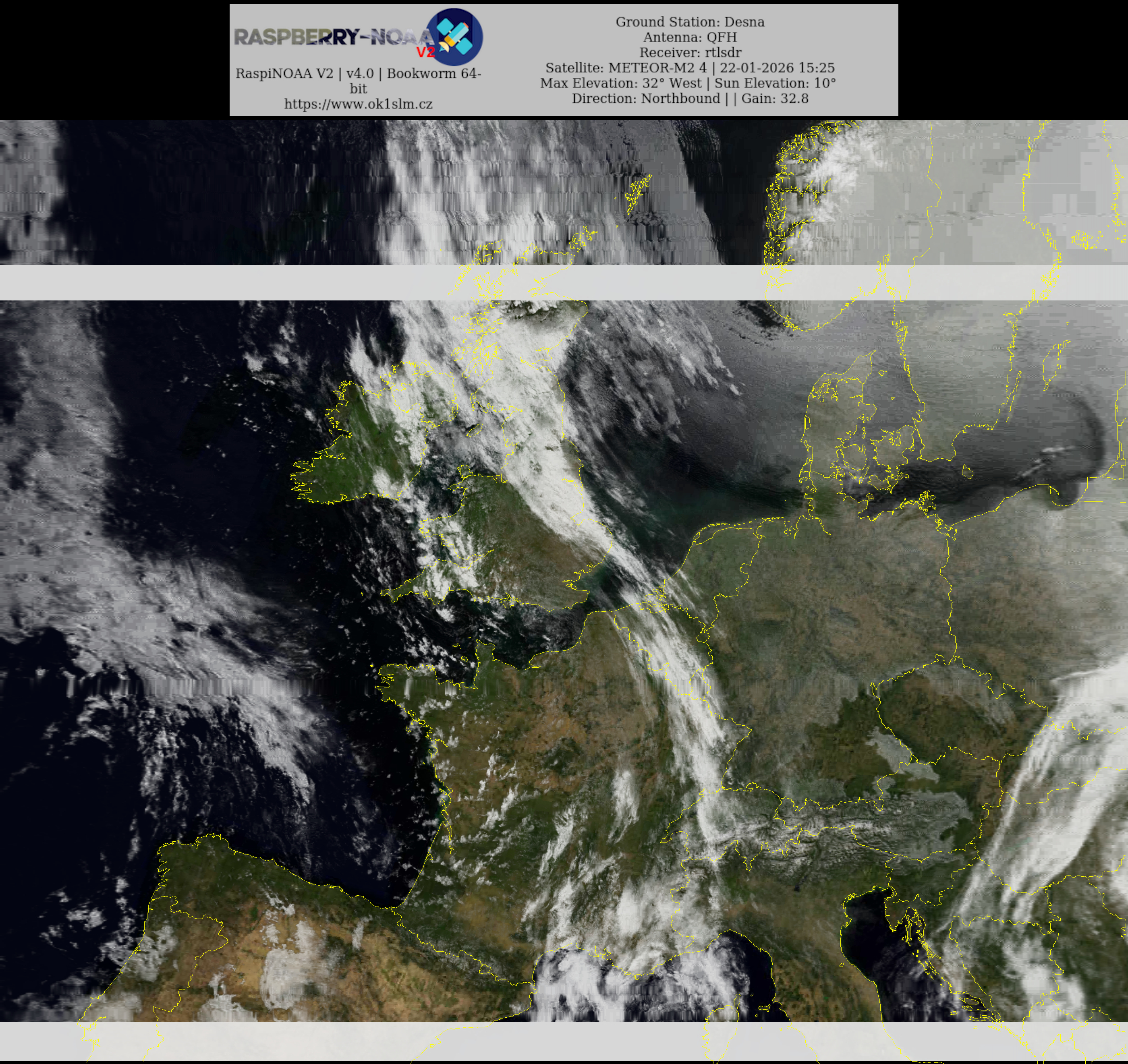Click the Satellite METEOR-M2 4 date line
1128x1064 pixels.
(689, 68)
